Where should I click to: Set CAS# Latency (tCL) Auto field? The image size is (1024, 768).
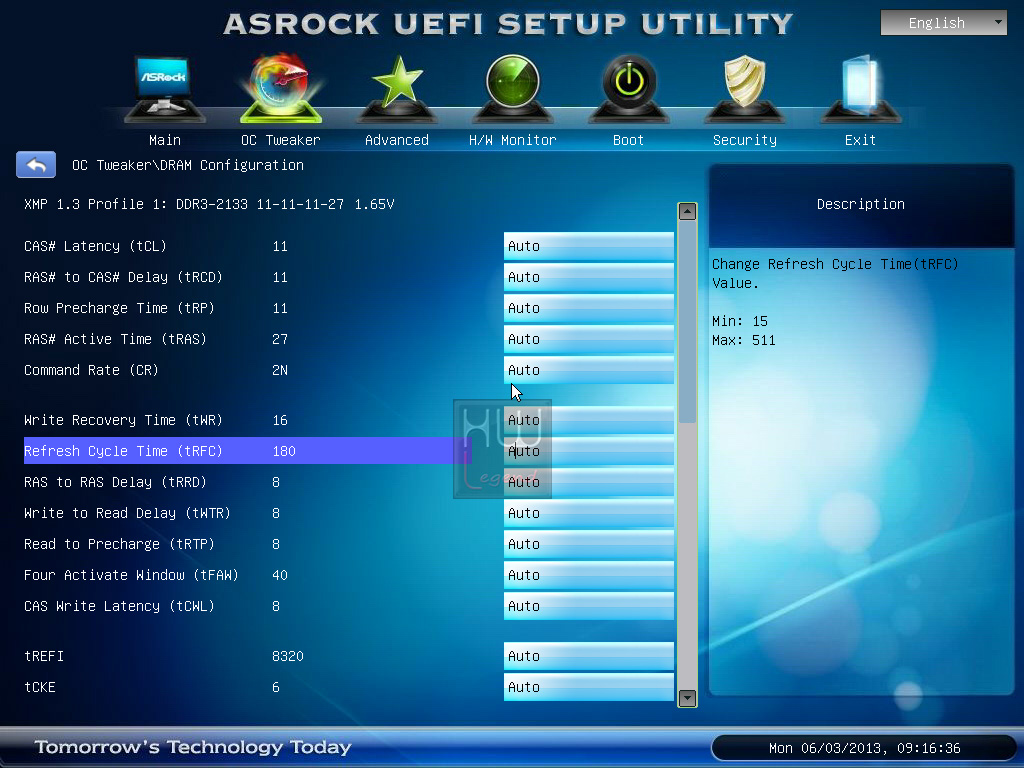[x=588, y=246]
